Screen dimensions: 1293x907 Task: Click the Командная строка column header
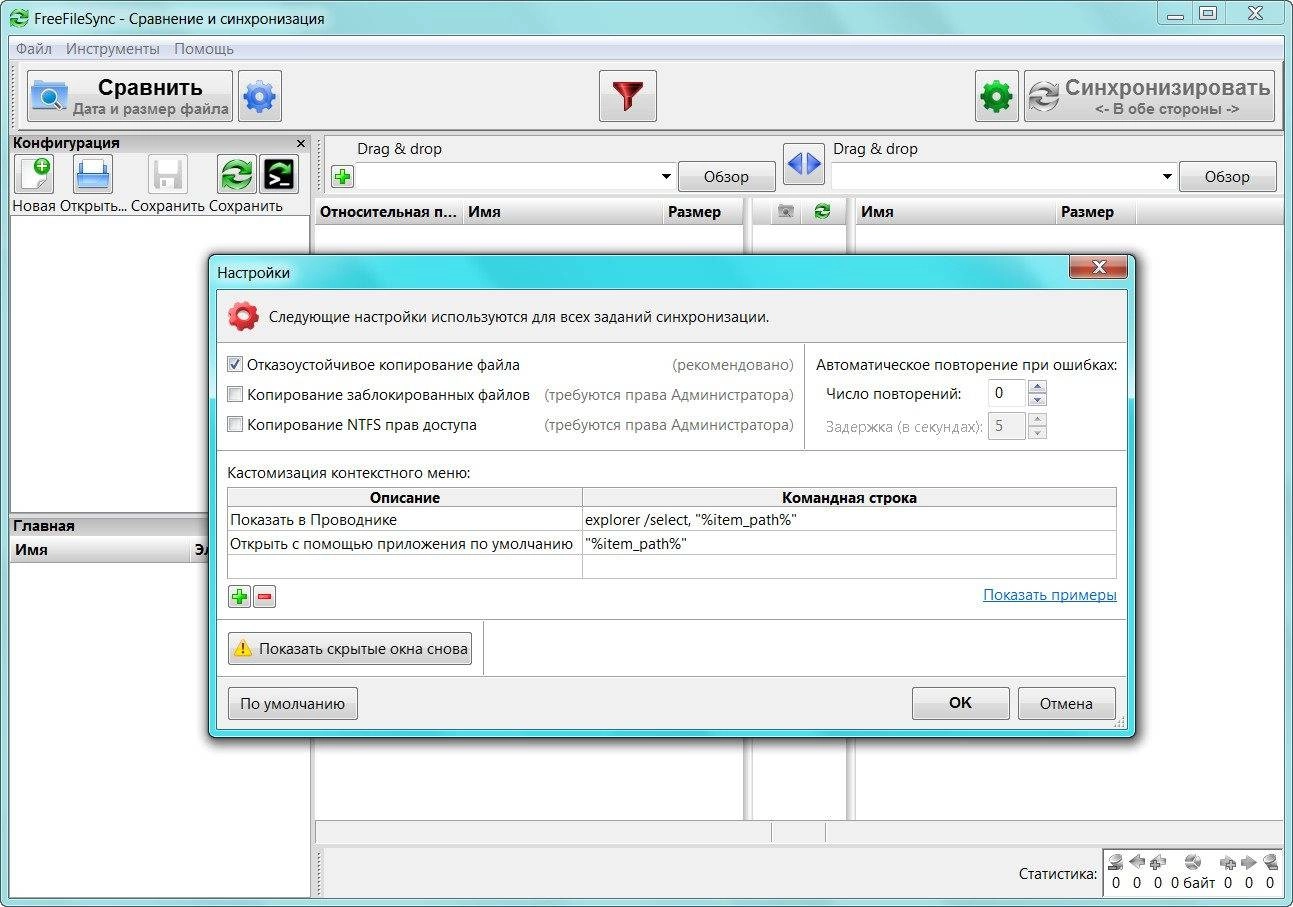849,497
